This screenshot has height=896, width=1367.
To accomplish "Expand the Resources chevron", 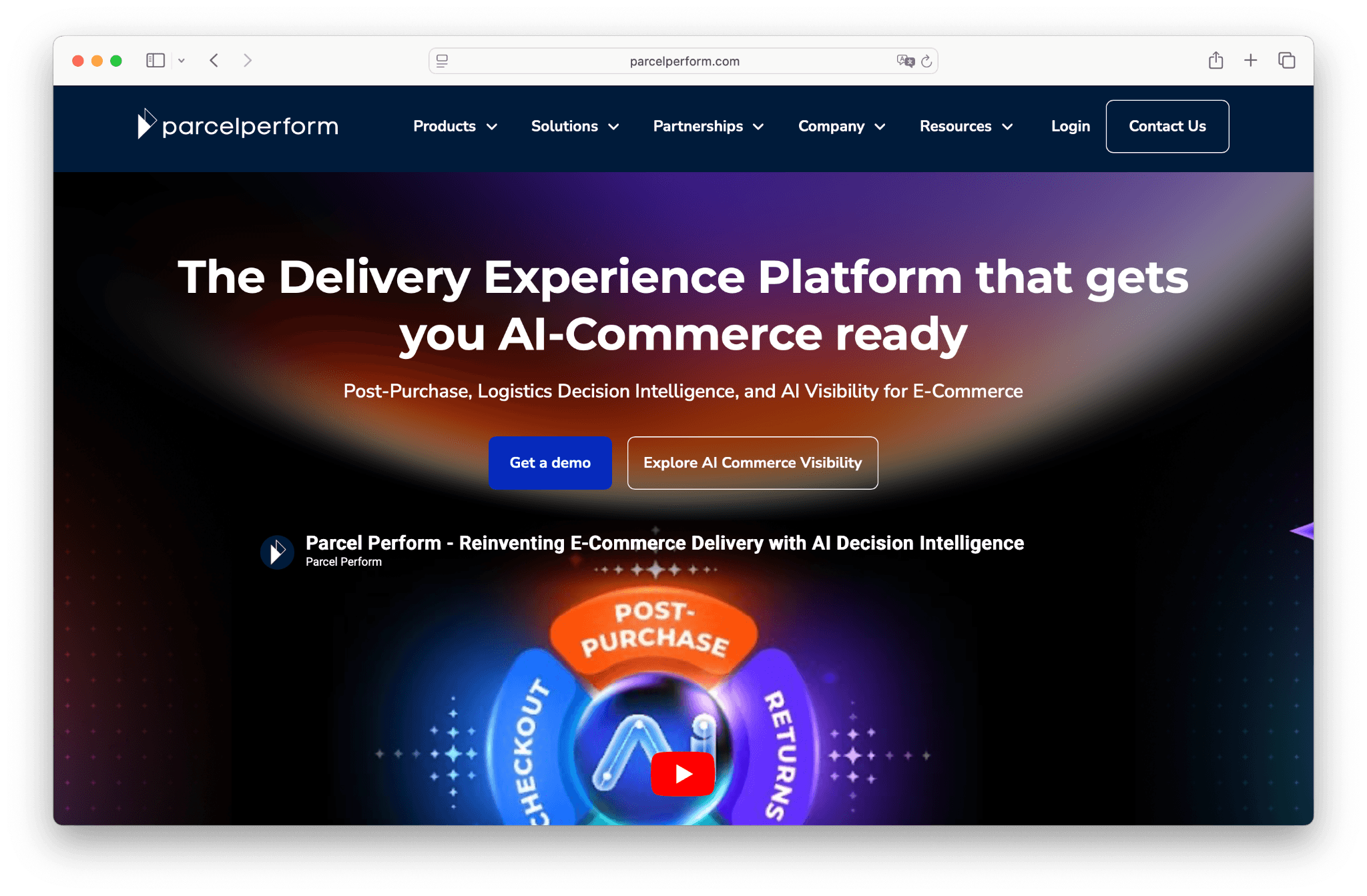I will click(x=1008, y=127).
